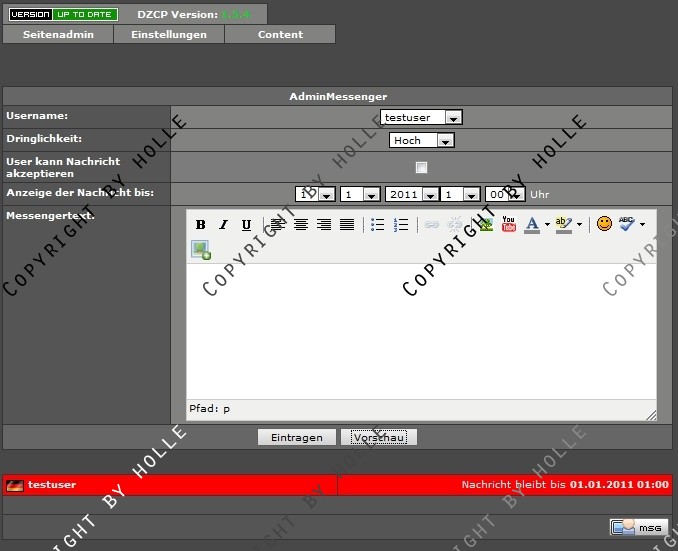The image size is (678, 551).
Task: Align text right in the editor
Action: click(324, 224)
